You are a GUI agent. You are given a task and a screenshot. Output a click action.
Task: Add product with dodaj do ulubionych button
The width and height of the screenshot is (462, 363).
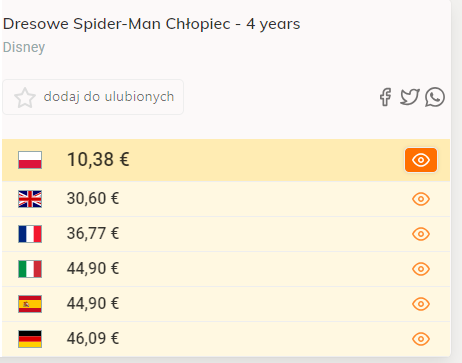[x=93, y=97]
